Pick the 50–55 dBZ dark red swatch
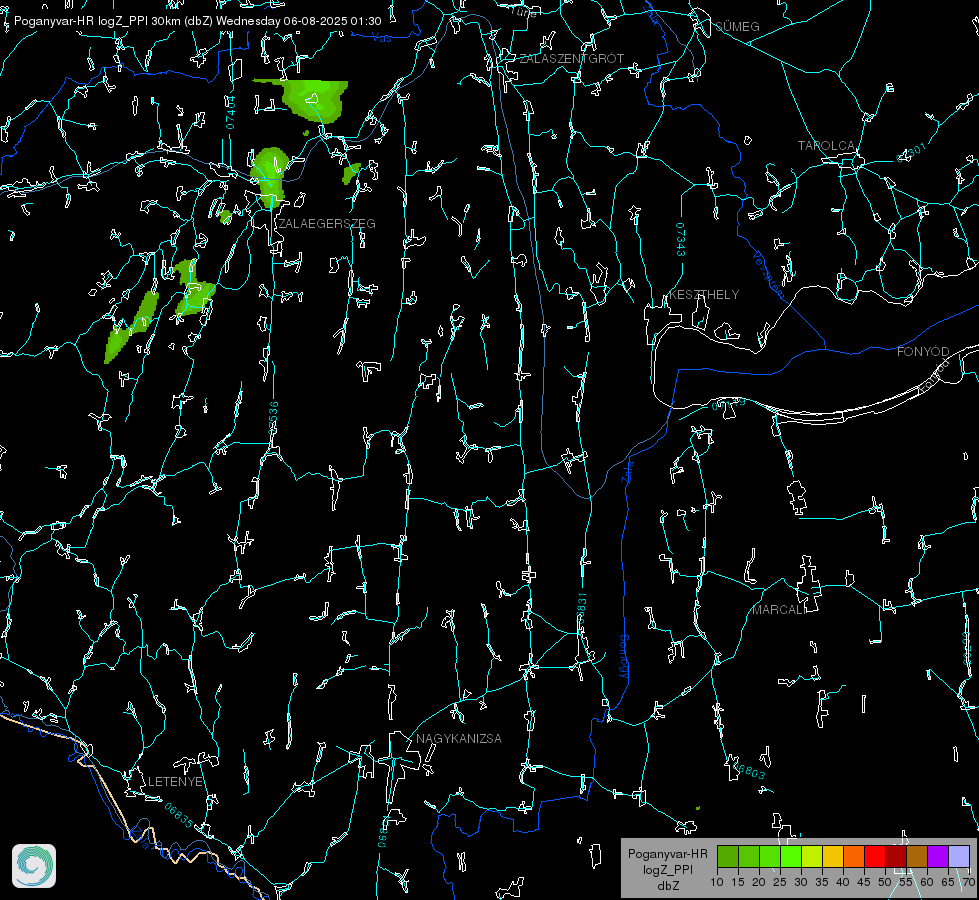 [x=896, y=856]
